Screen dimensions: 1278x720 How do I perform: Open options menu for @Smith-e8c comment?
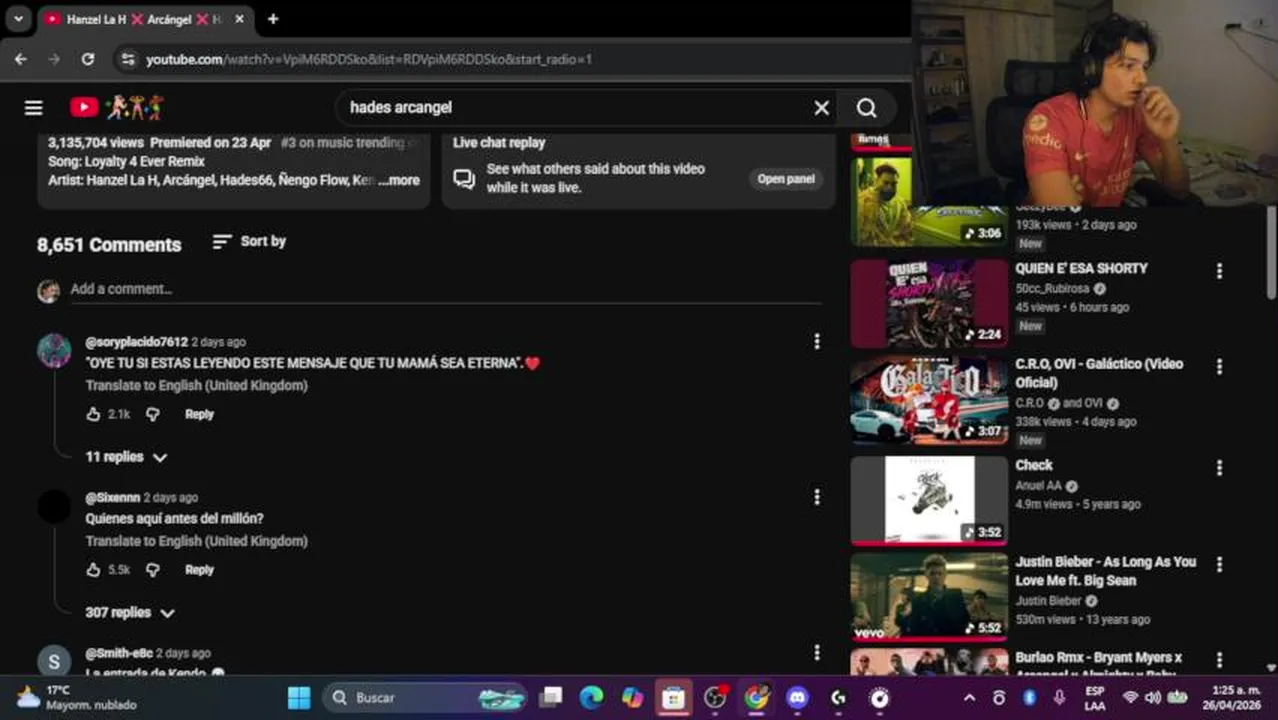(817, 653)
